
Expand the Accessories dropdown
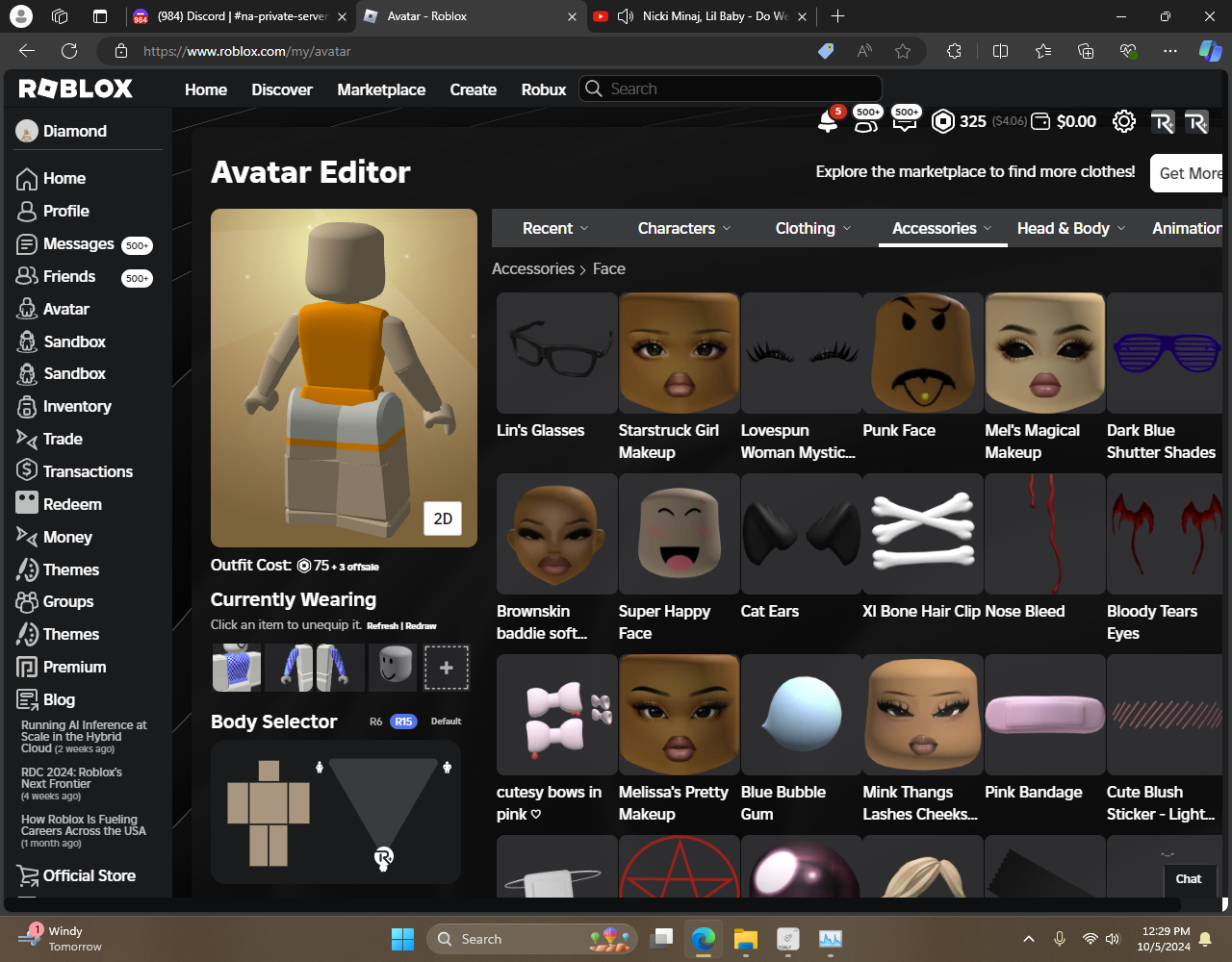tap(942, 228)
